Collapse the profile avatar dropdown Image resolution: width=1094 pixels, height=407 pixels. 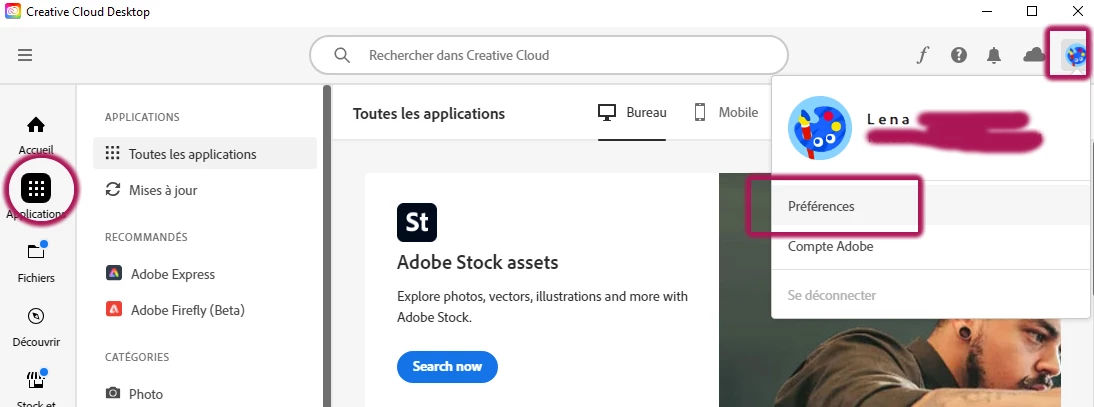pyautogui.click(x=1076, y=55)
